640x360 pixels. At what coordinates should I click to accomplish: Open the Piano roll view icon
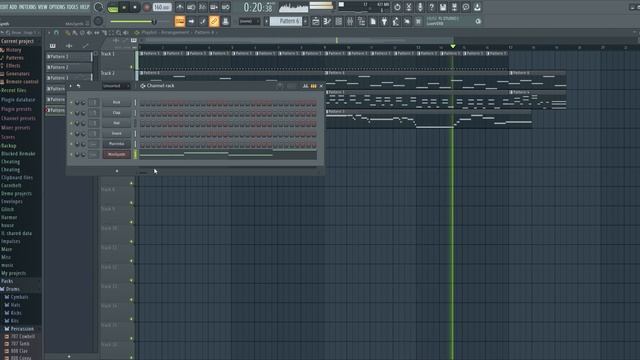[x=327, y=22]
